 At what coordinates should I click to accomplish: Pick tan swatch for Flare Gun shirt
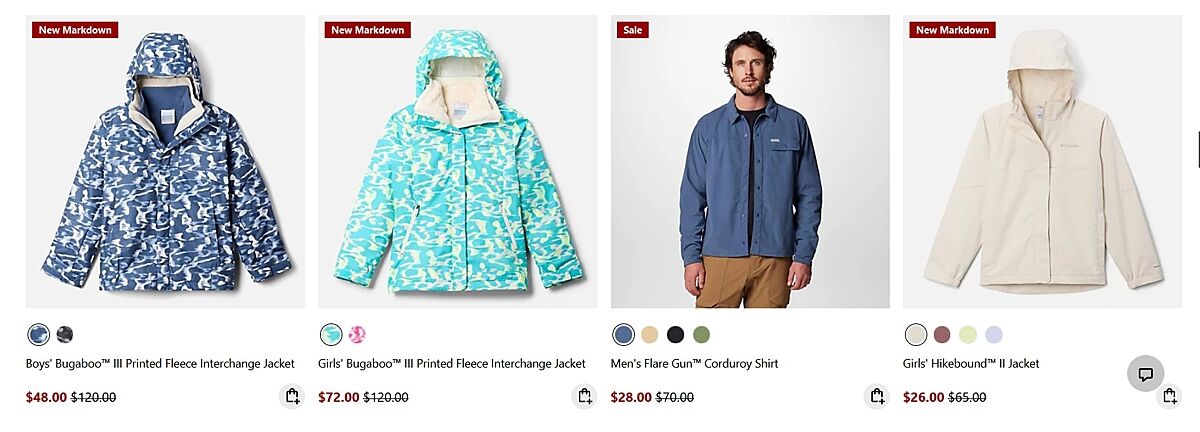650,334
